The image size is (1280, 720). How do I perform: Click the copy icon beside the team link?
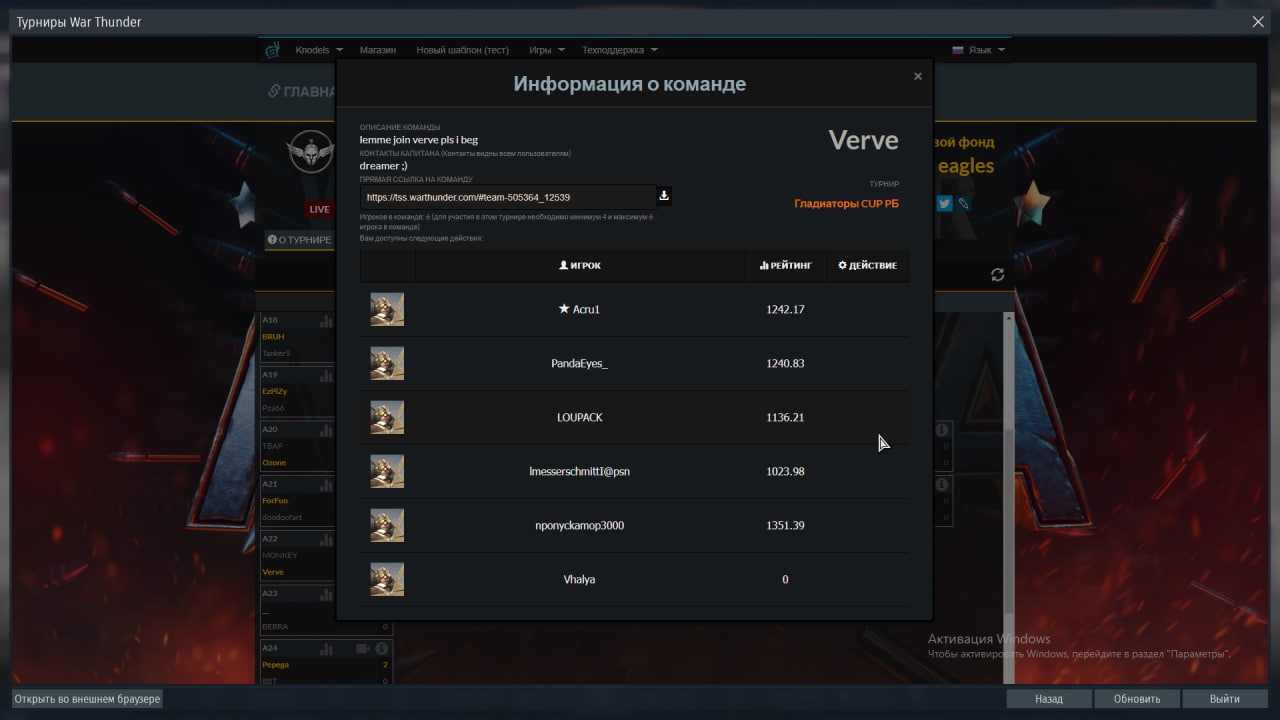tap(663, 196)
